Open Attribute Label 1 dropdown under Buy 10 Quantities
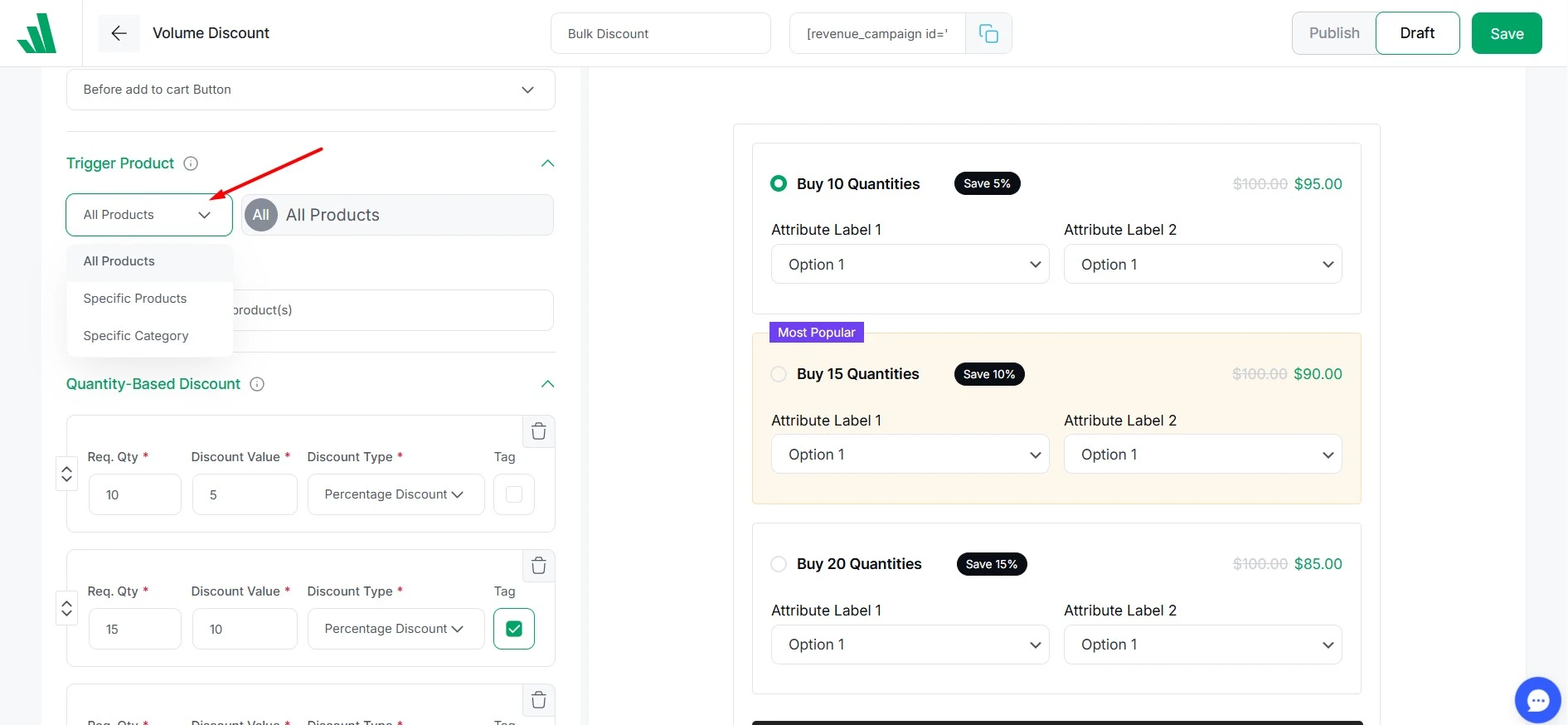This screenshot has width=1568, height=725. (910, 265)
